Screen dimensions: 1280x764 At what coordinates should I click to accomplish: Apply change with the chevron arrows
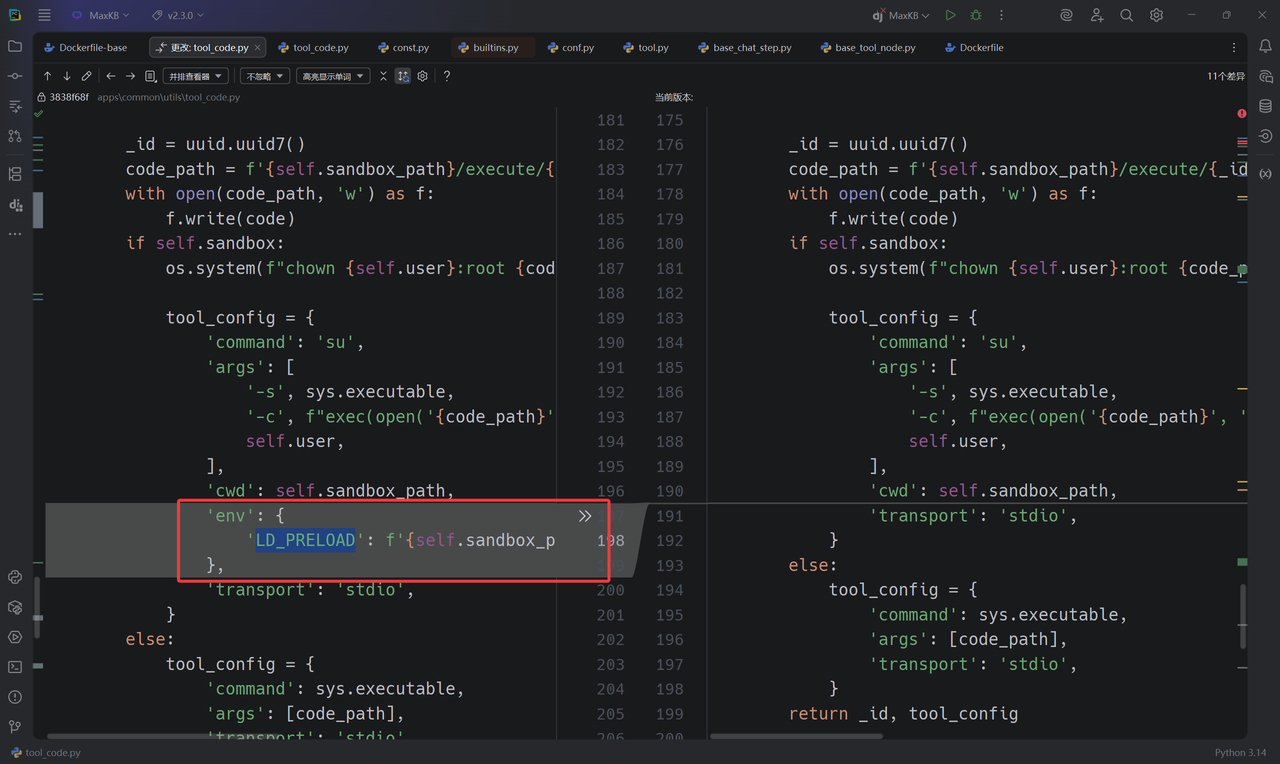[x=585, y=516]
